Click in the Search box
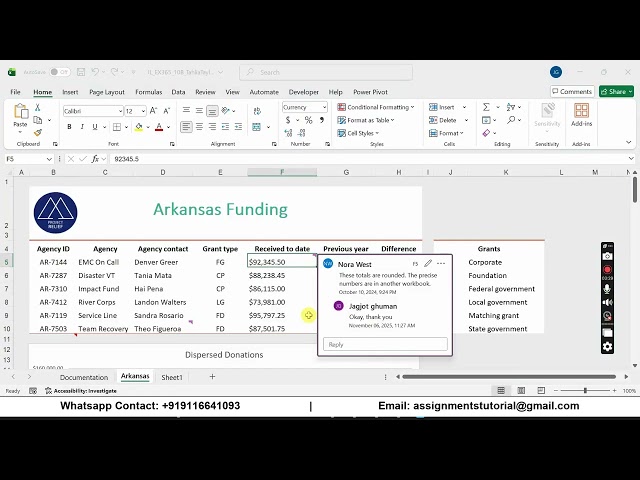This screenshot has width=640, height=480. (x=326, y=72)
